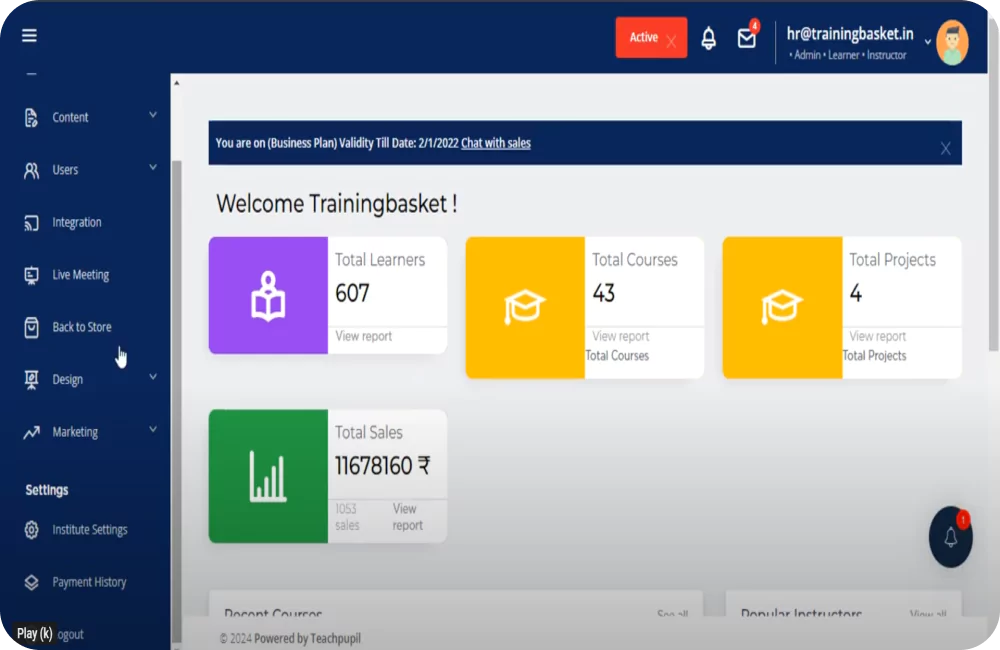Dismiss the Business Plan banner
This screenshot has width=1000, height=650.
(945, 149)
